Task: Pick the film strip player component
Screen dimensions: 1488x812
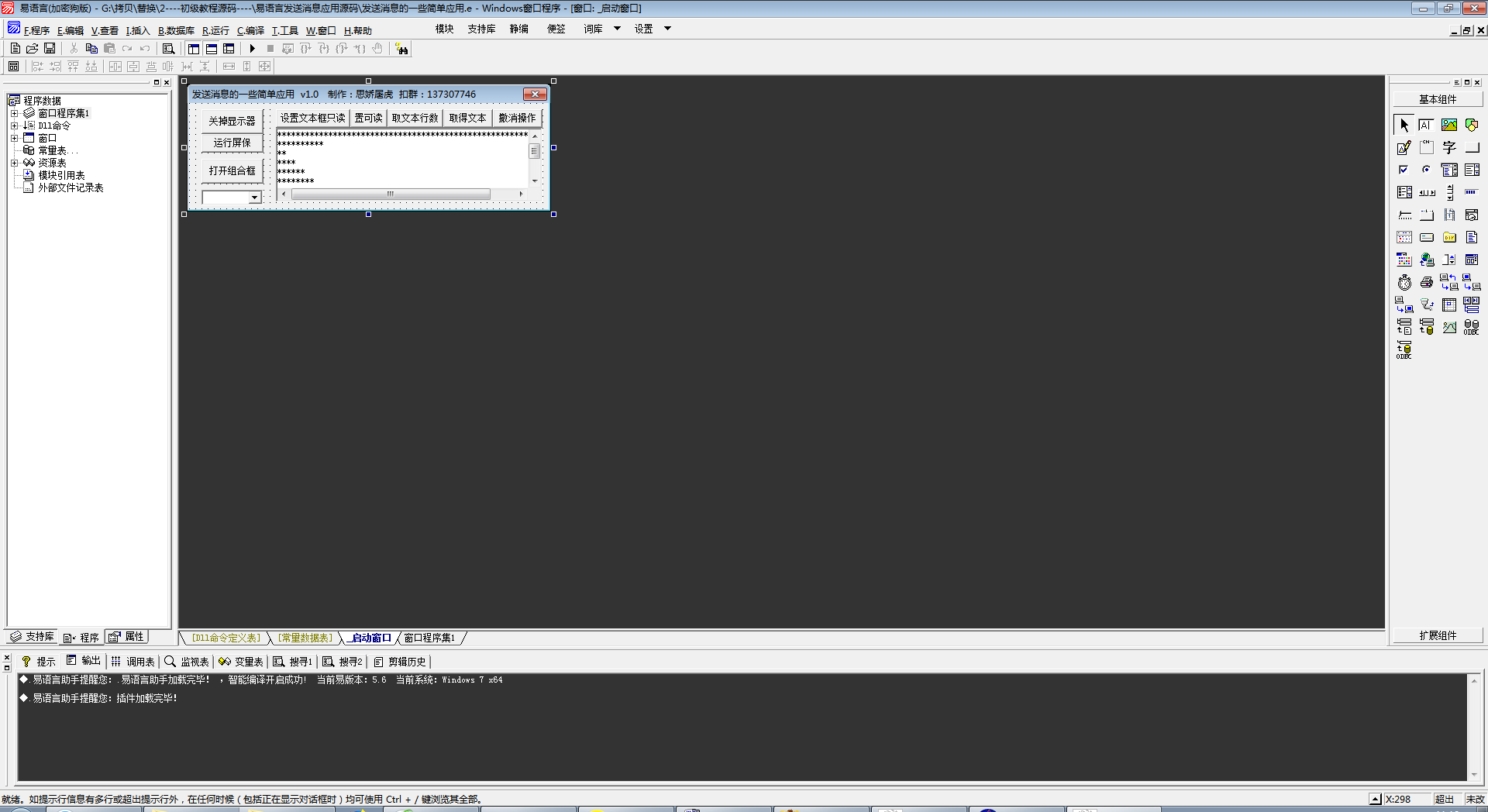Action: click(x=1449, y=215)
